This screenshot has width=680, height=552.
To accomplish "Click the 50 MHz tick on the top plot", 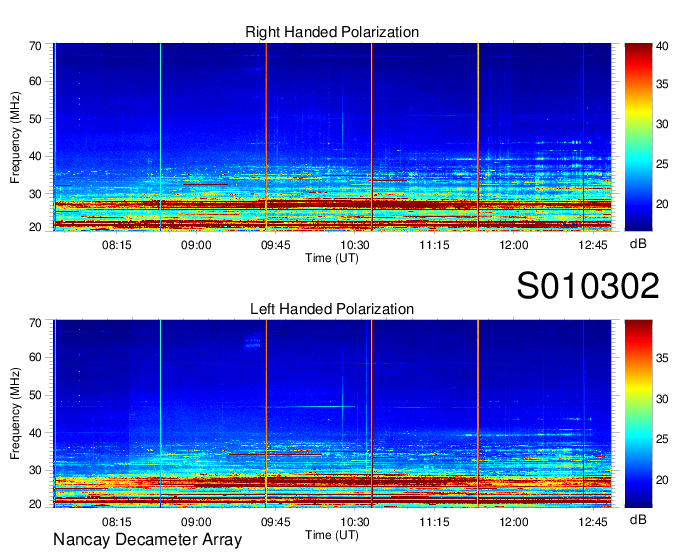I will click(35, 119).
